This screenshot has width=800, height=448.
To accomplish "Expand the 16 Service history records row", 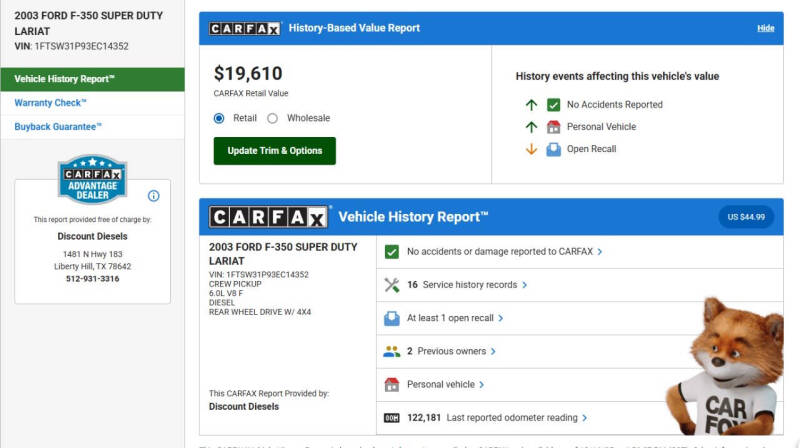I will tap(466, 285).
